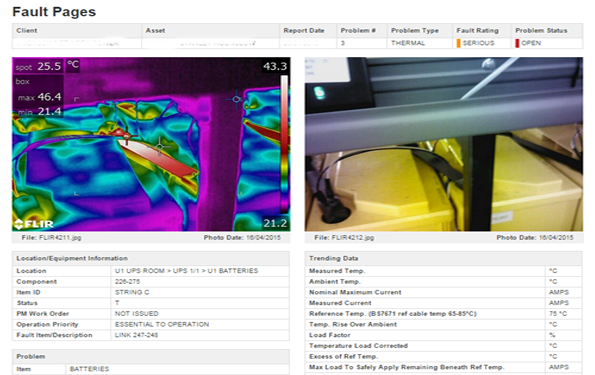Click the NOT ISSUED work order value

[137, 314]
